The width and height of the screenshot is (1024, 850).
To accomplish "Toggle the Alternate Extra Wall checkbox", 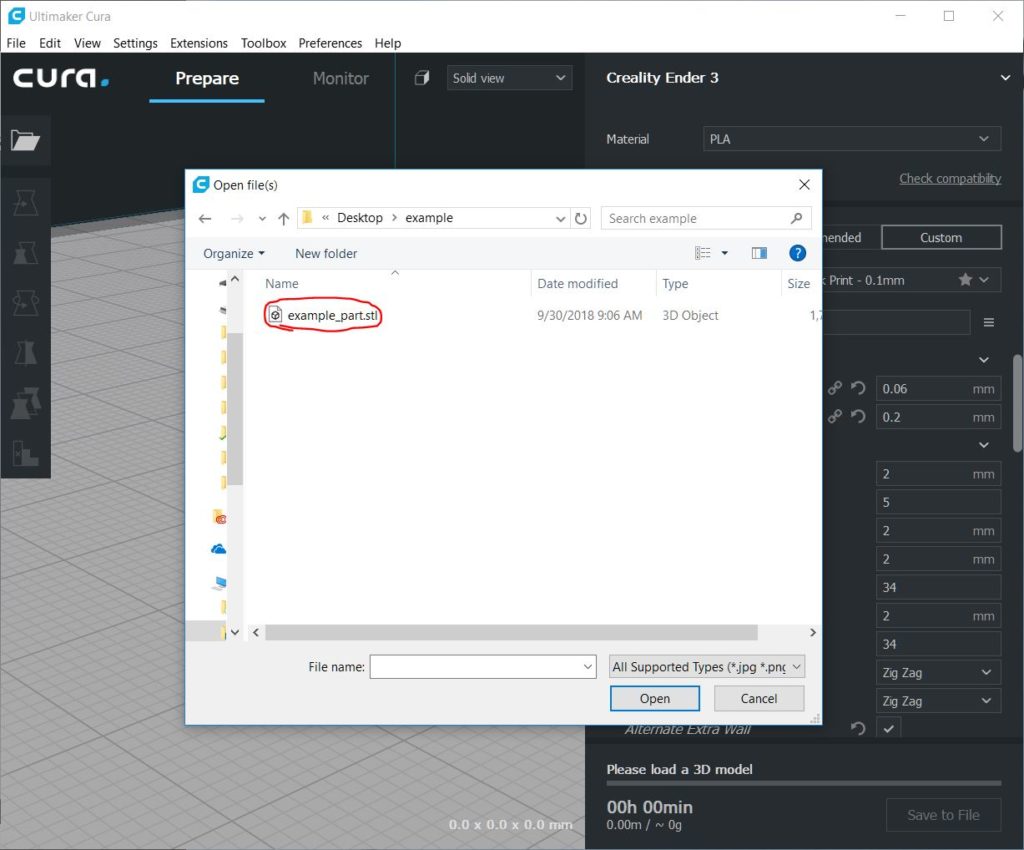I will pyautogui.click(x=888, y=728).
